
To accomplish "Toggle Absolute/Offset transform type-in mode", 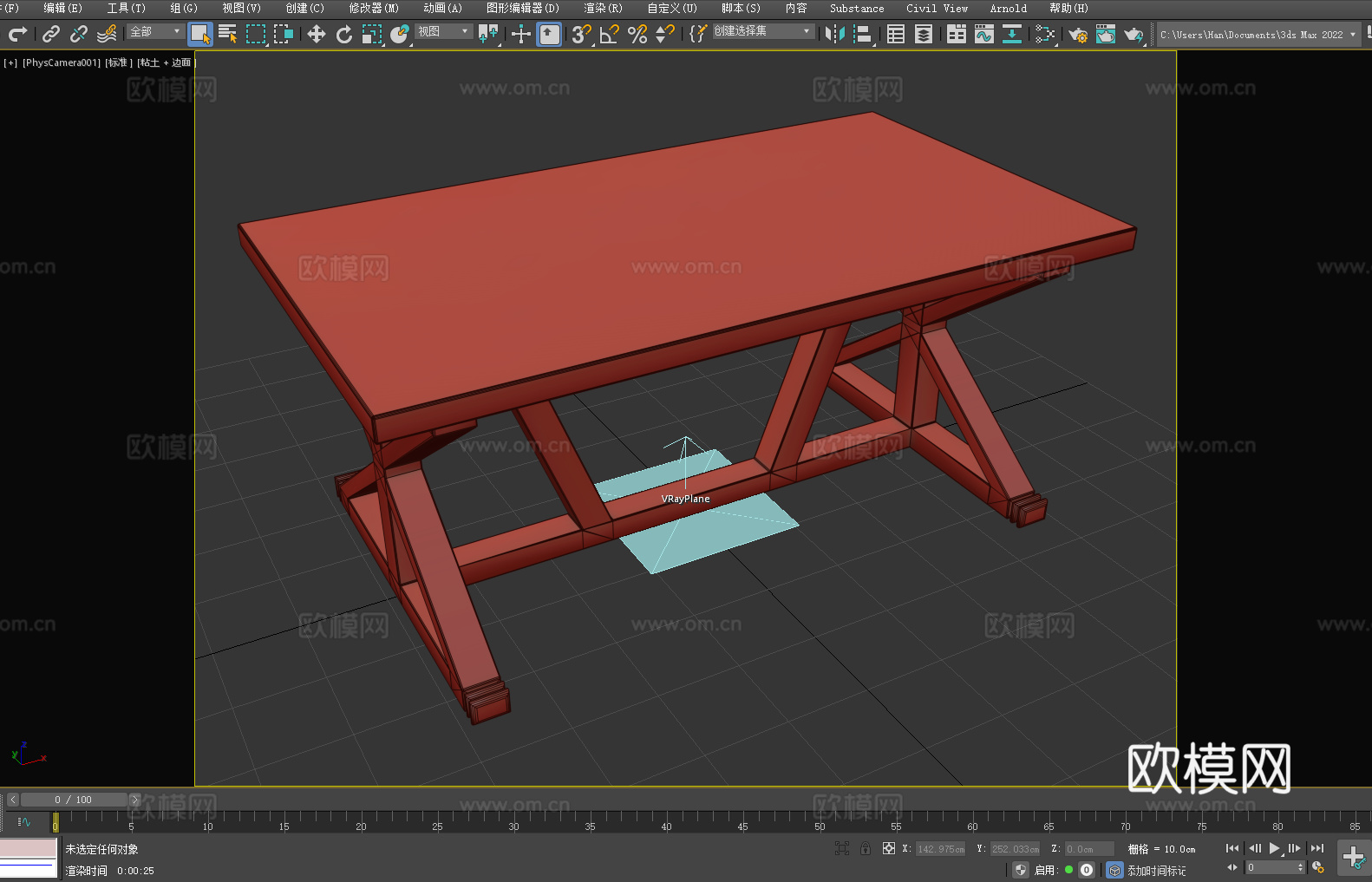I will (889, 848).
